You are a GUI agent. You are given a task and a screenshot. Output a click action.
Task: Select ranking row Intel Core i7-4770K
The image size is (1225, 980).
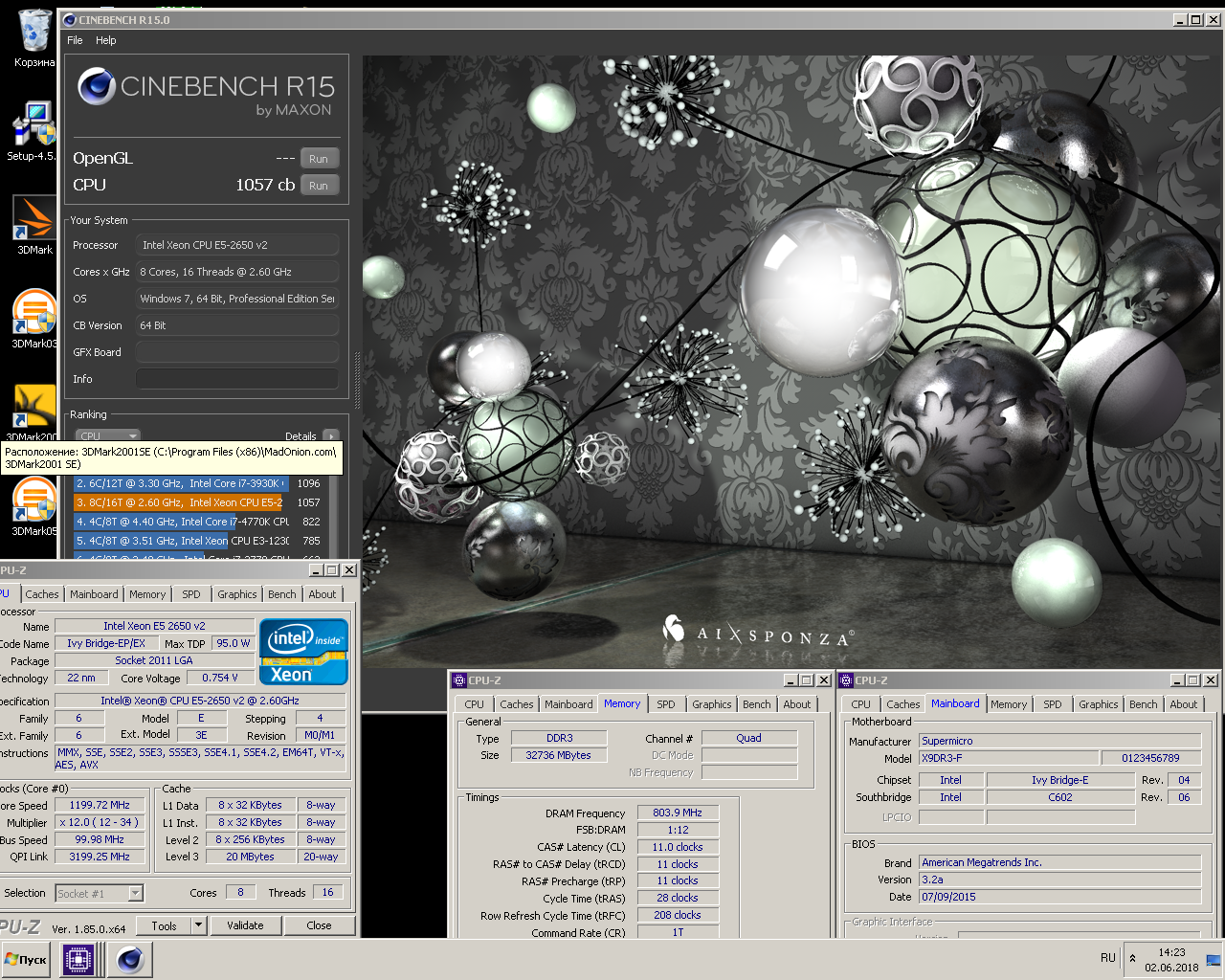(x=199, y=522)
